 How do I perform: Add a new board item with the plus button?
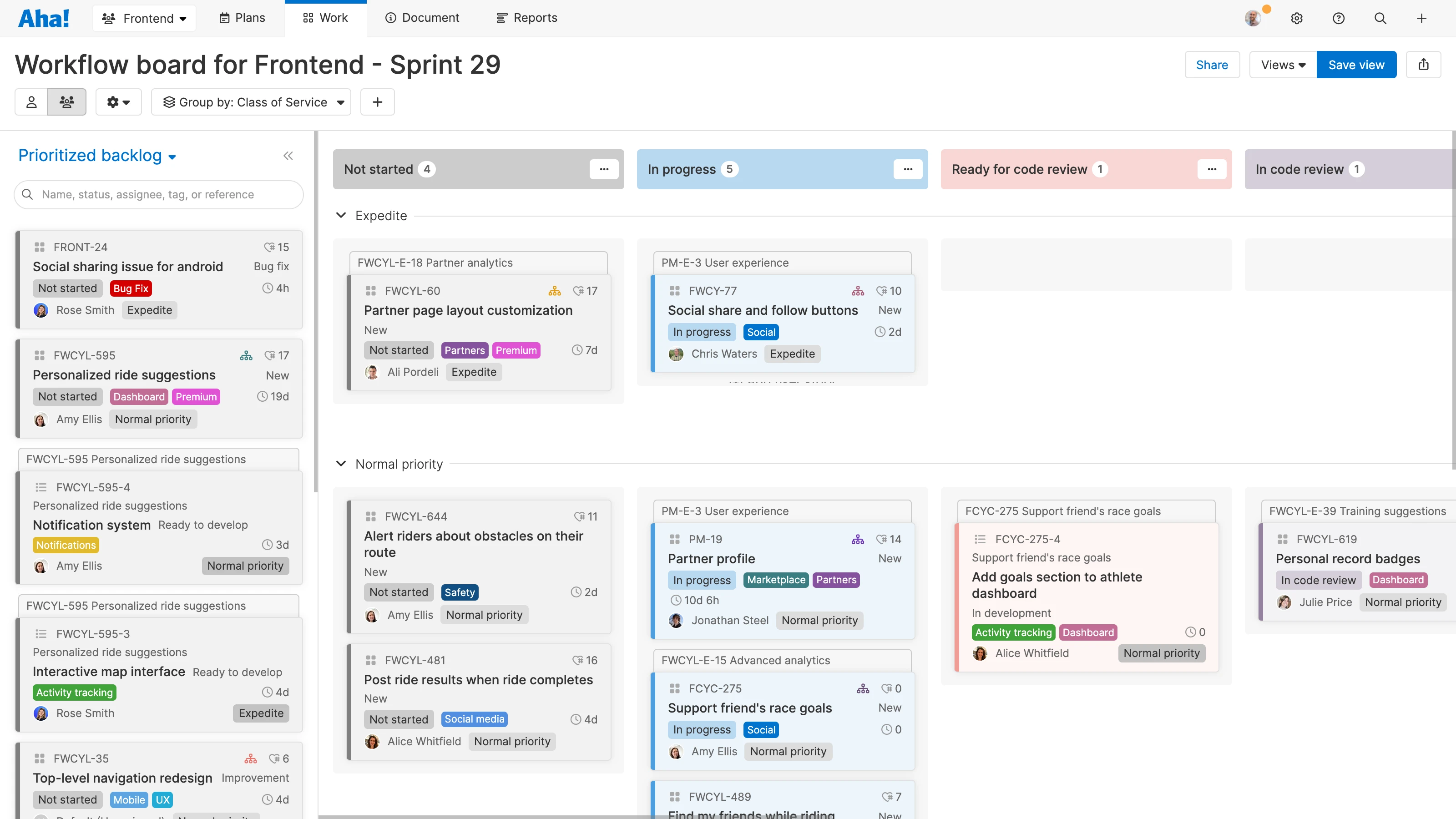(377, 102)
